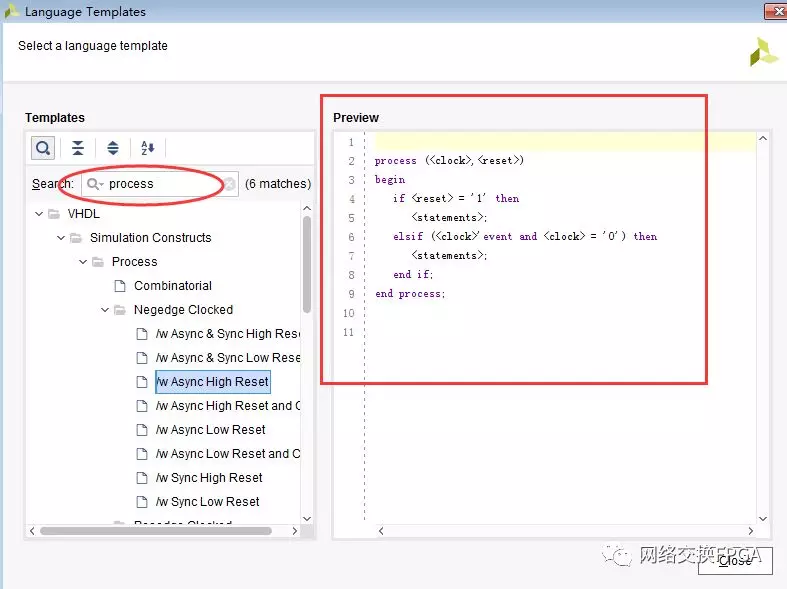The image size is (787, 589).
Task: Close the Language Templates window
Action: point(776,11)
